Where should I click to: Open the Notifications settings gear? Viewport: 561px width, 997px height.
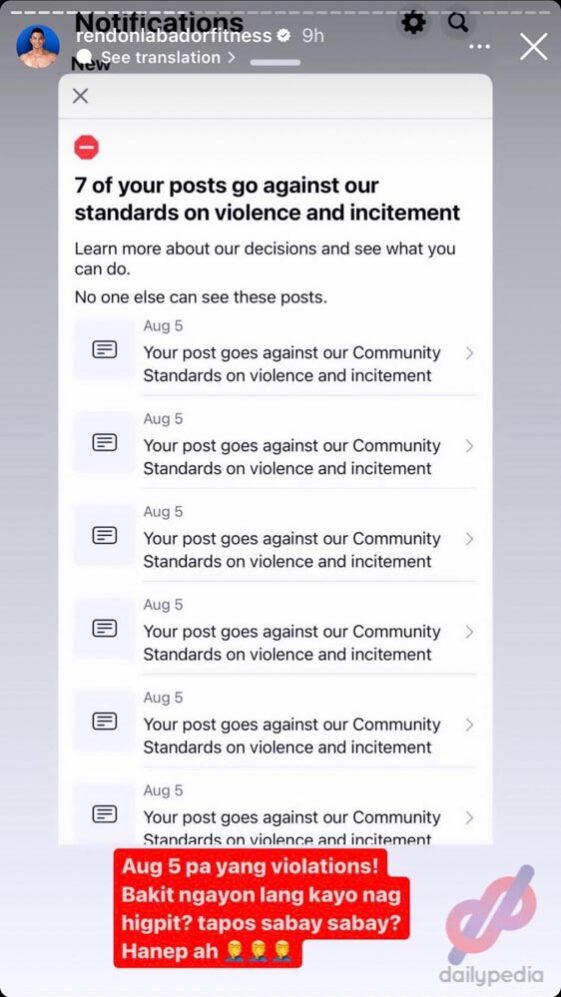(x=413, y=24)
